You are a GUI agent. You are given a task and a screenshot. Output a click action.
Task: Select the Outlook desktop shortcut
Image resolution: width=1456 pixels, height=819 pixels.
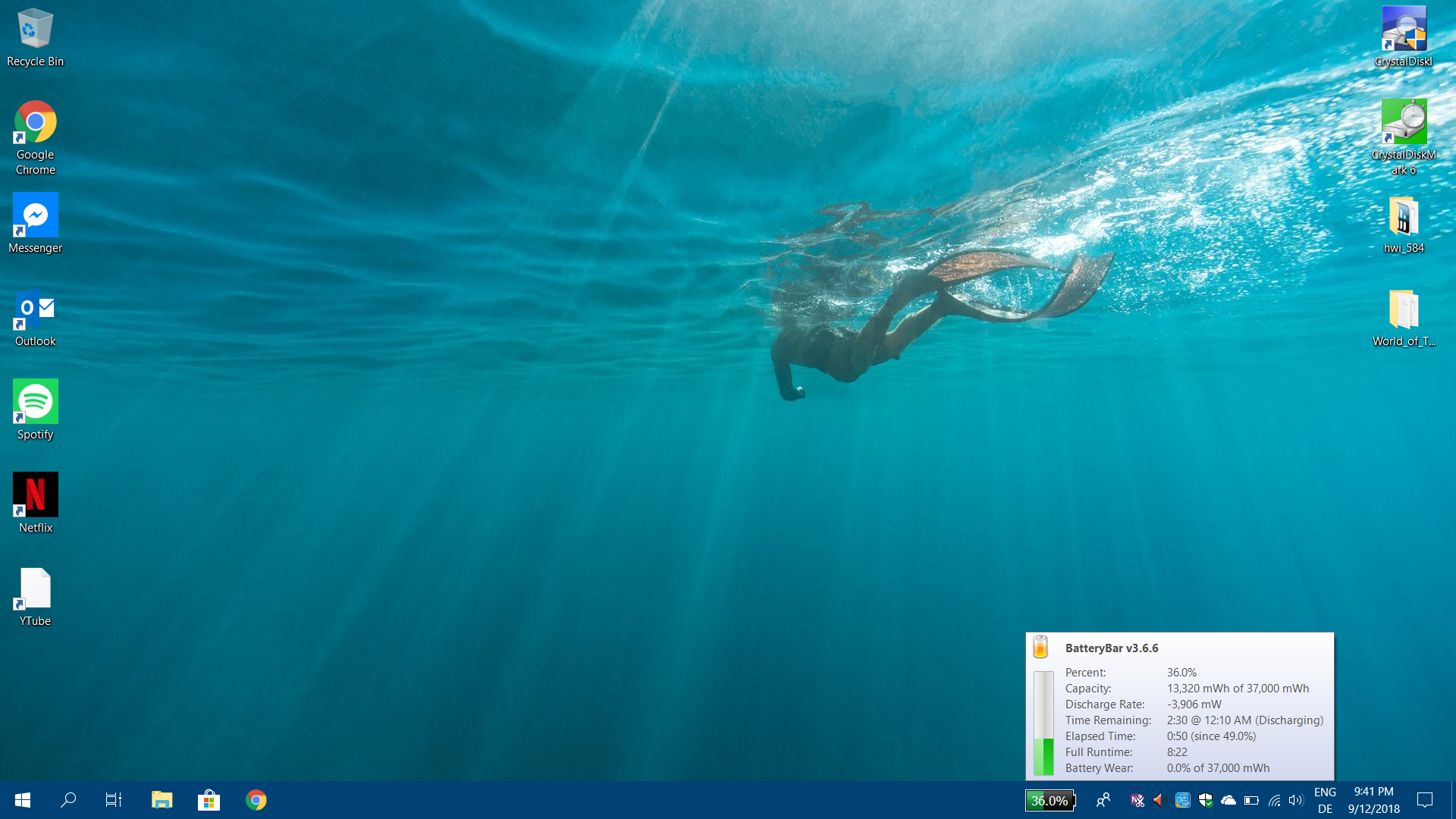(35, 316)
